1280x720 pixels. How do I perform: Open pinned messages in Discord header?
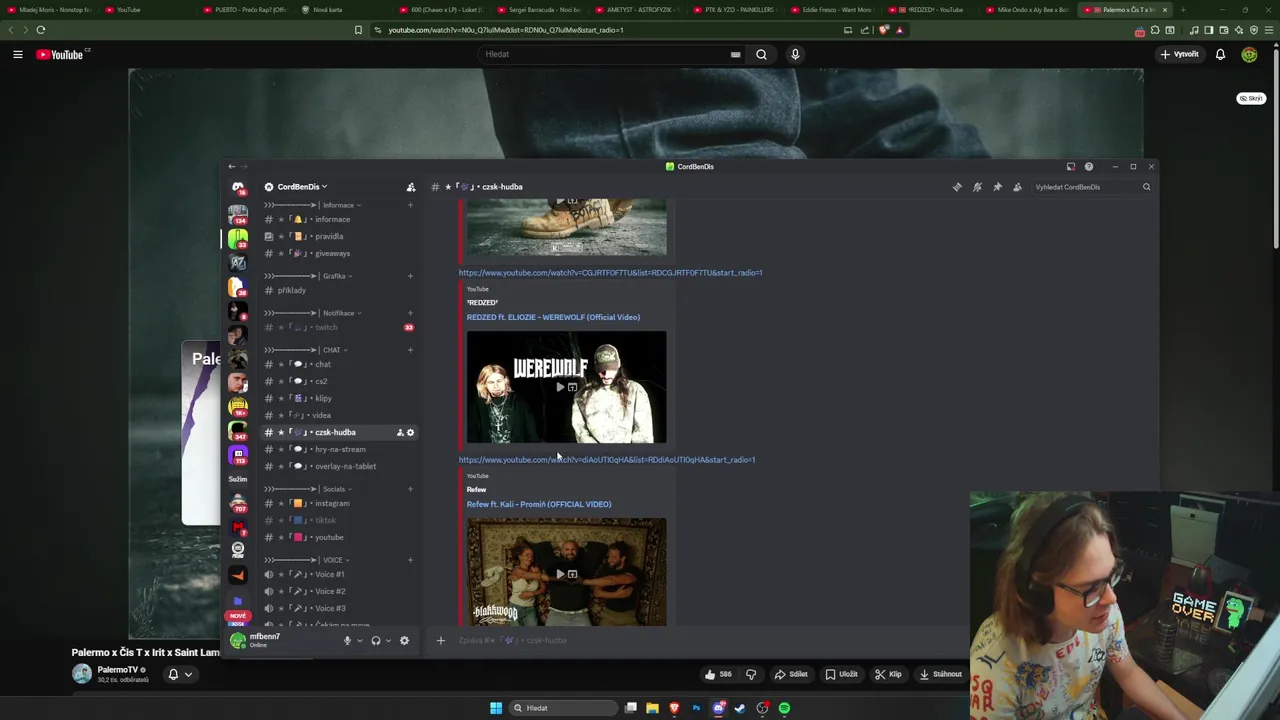pos(997,187)
